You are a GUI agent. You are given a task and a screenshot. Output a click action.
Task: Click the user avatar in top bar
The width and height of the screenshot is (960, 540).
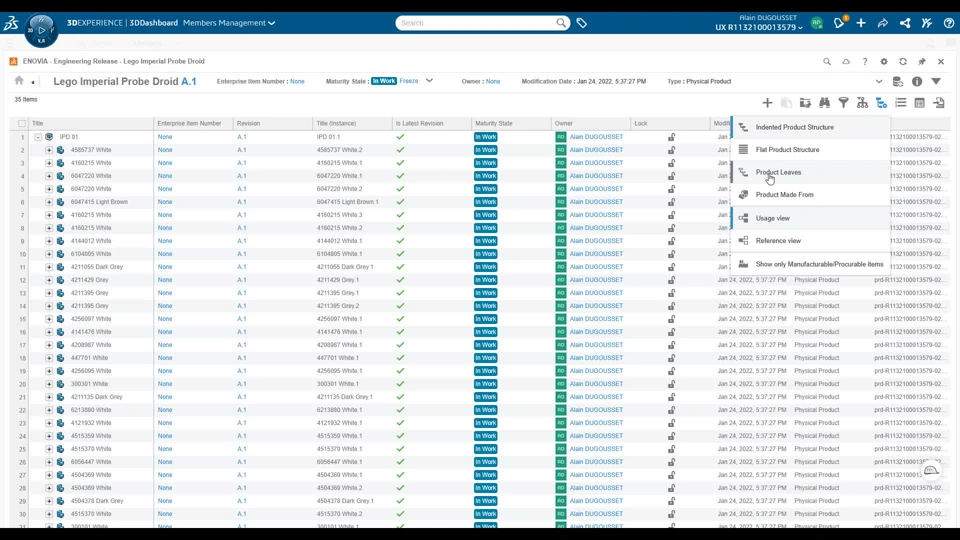[817, 23]
